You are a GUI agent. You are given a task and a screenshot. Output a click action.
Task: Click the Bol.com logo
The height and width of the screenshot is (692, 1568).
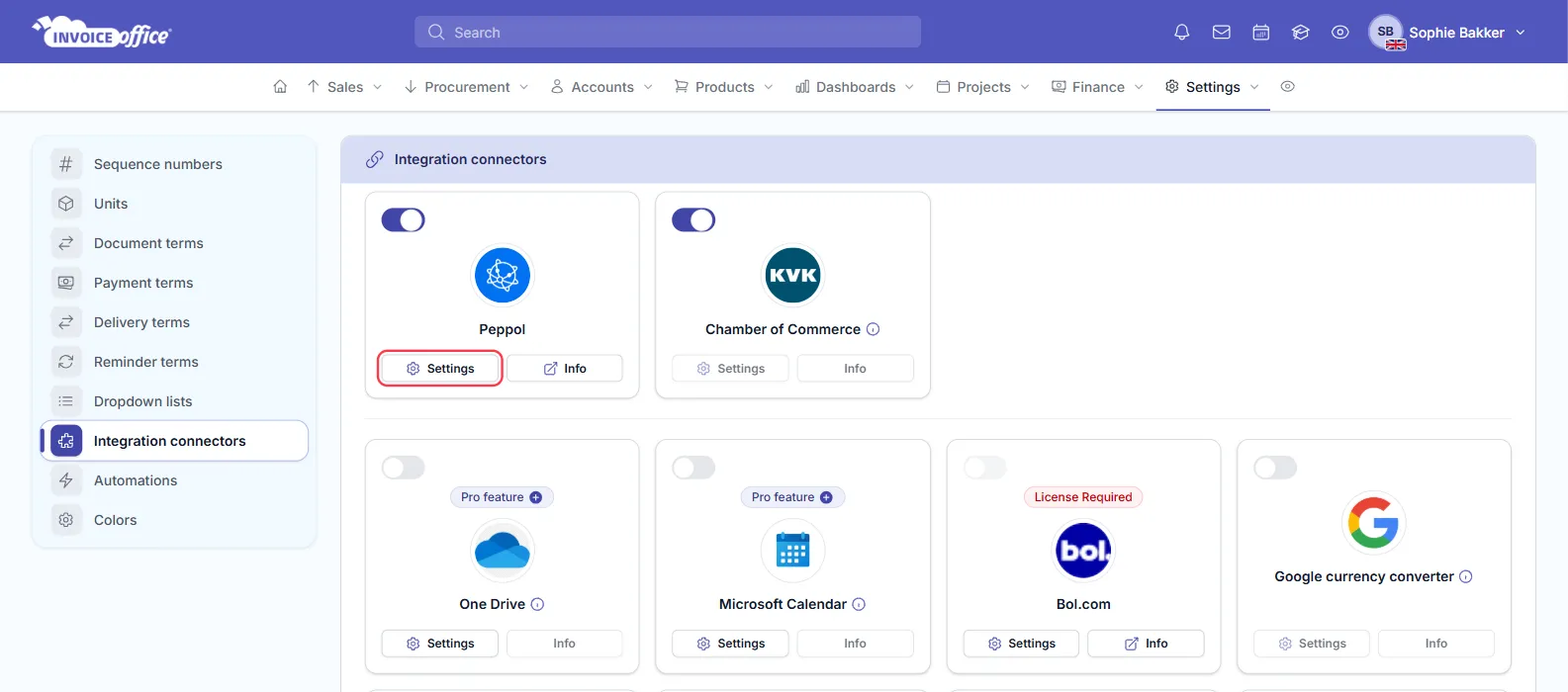point(1083,551)
